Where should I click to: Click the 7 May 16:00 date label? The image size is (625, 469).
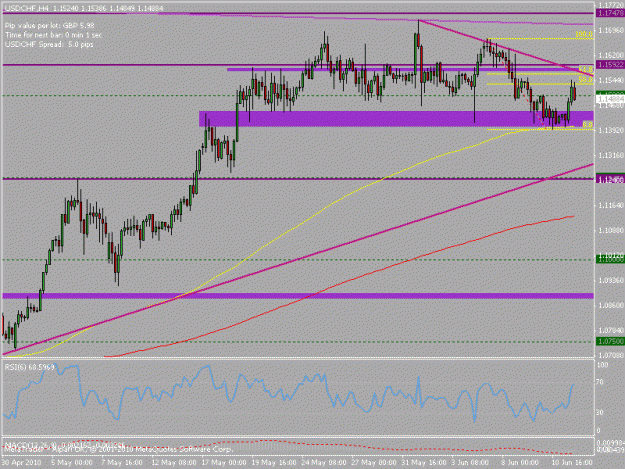122,463
